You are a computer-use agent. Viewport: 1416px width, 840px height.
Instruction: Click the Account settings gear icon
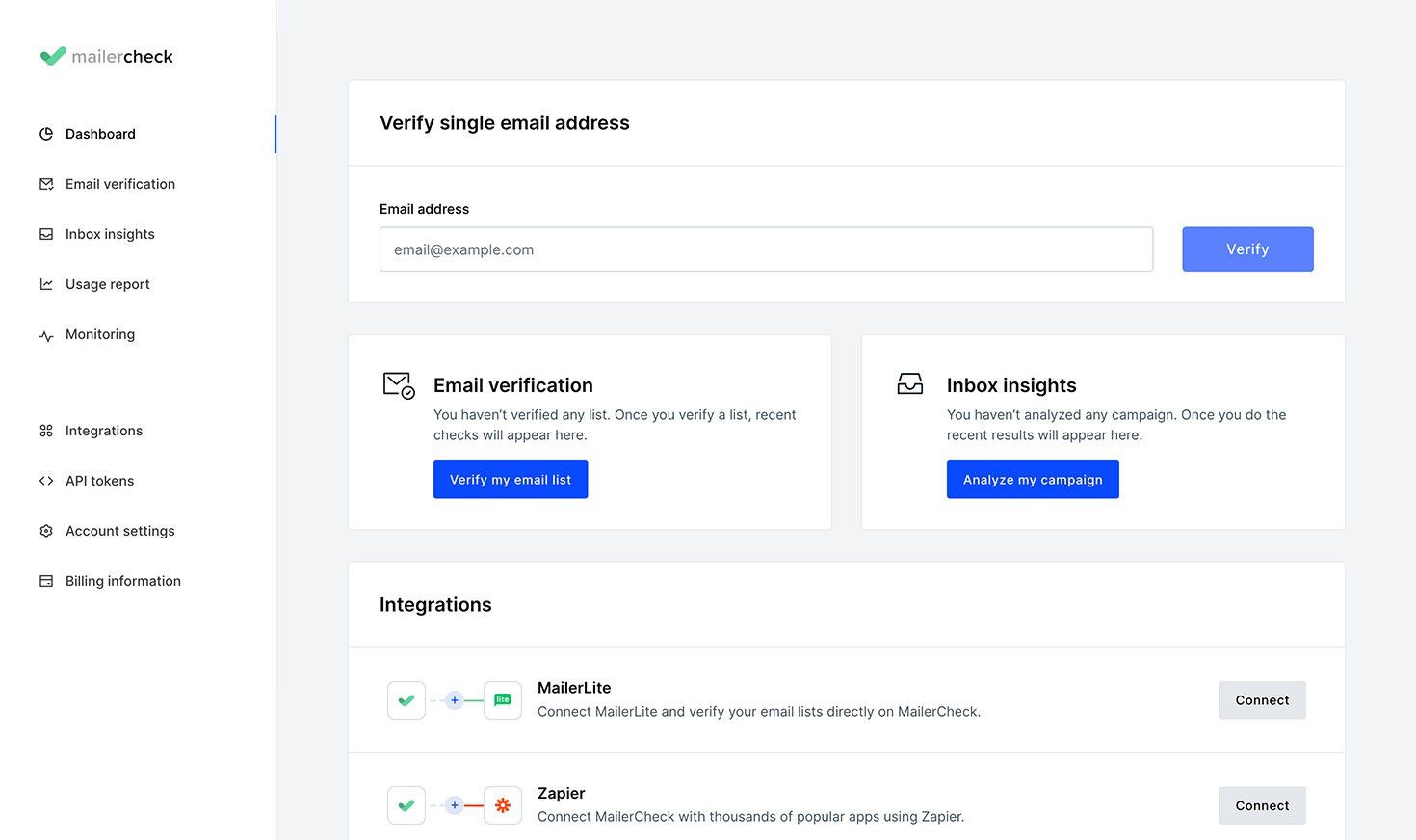46,531
